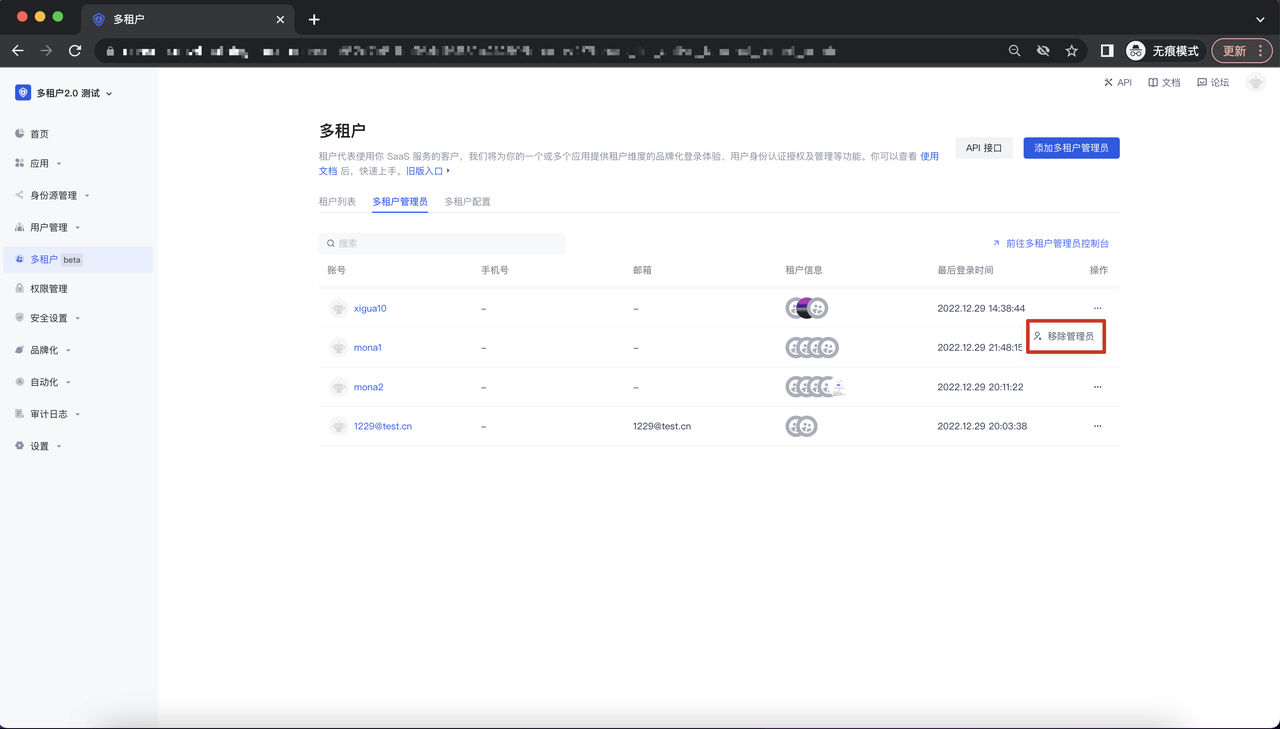Viewport: 1280px width, 729px height.
Task: Switch to the 多租户配置 tab
Action: (x=467, y=202)
